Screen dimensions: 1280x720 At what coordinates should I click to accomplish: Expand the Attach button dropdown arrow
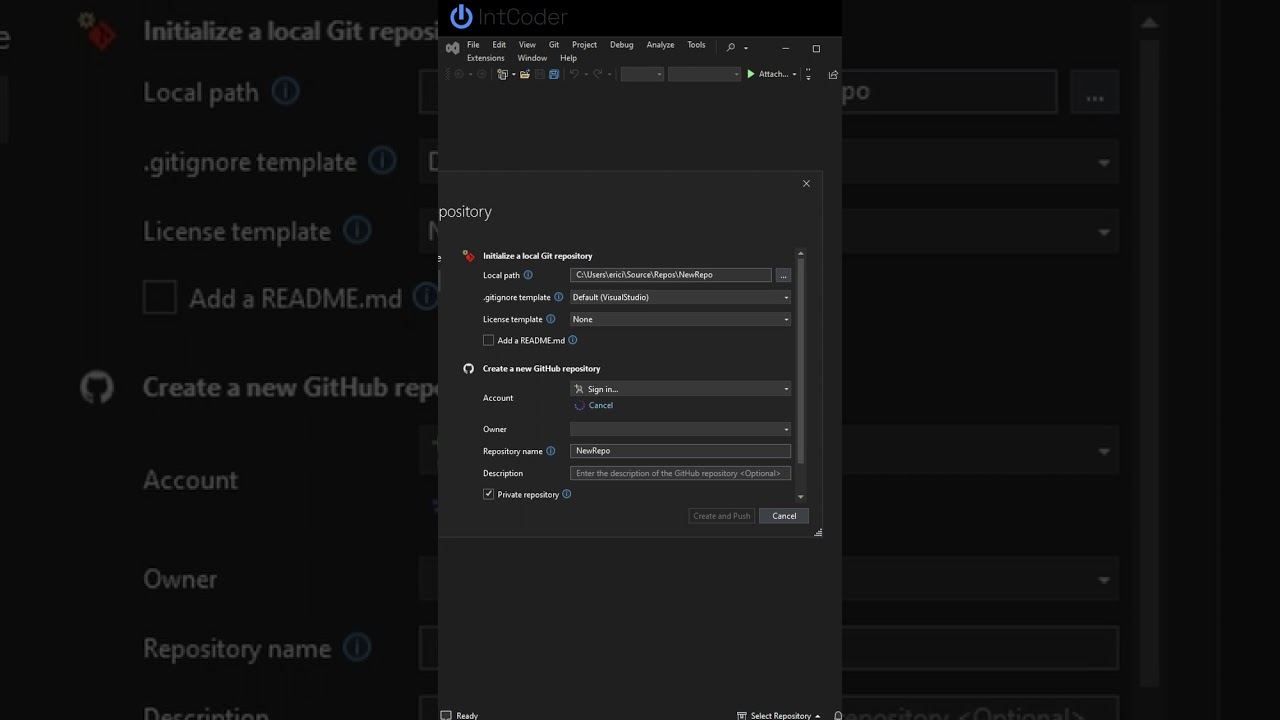point(794,74)
